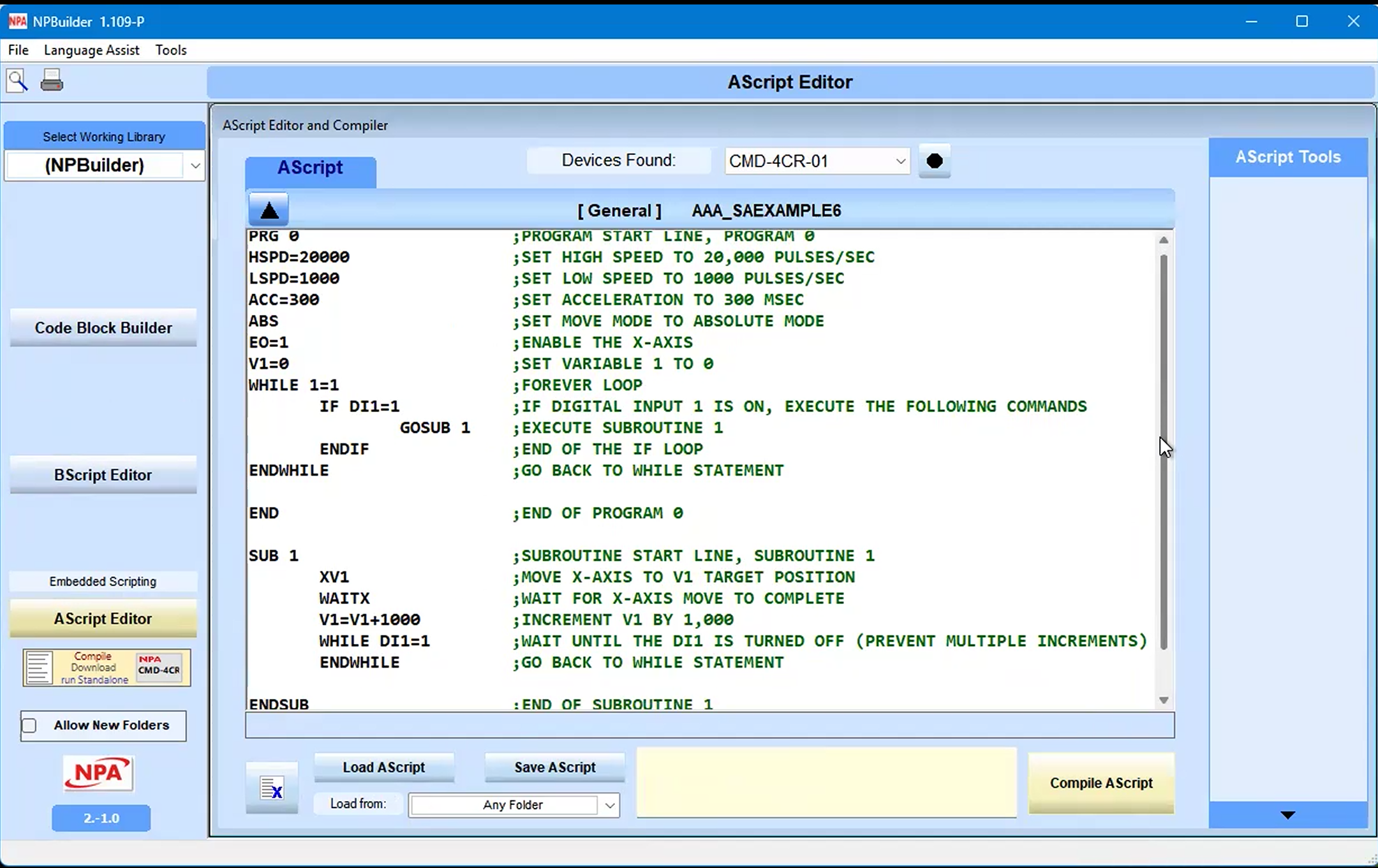
Task: Click the ACC=300 code line
Action: [284, 300]
